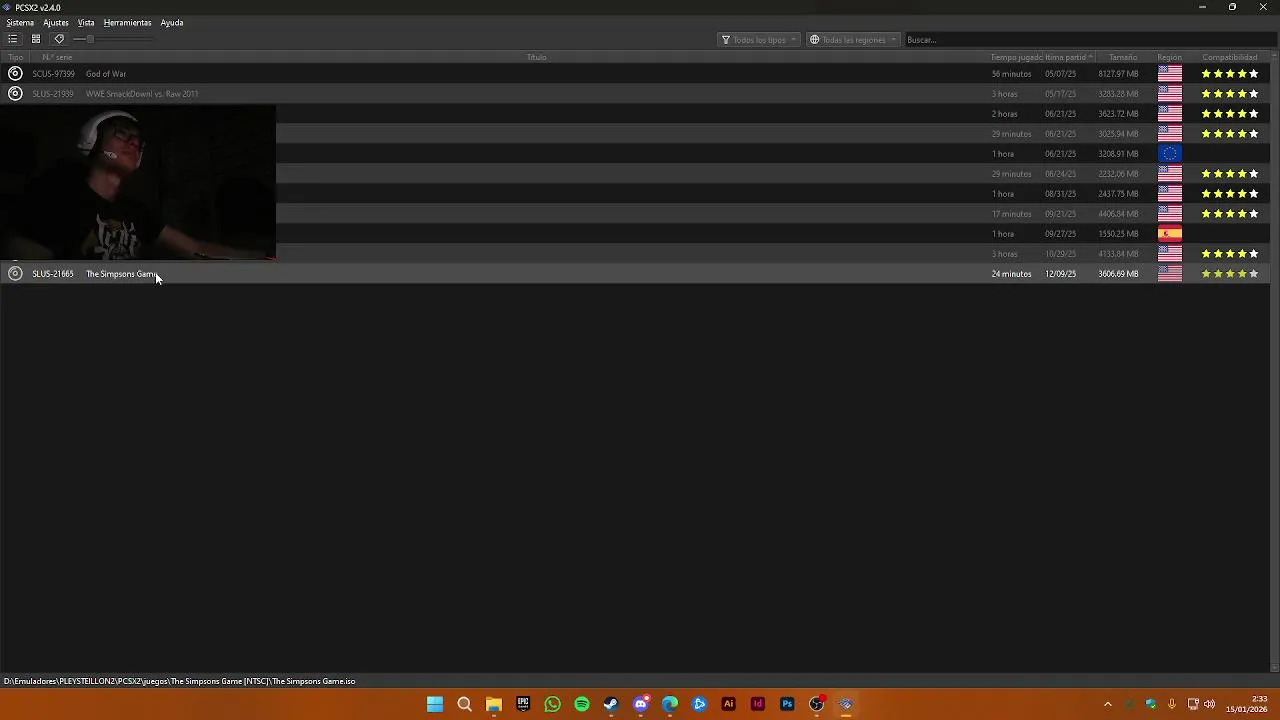Click serial SCUS-97399

(53, 74)
